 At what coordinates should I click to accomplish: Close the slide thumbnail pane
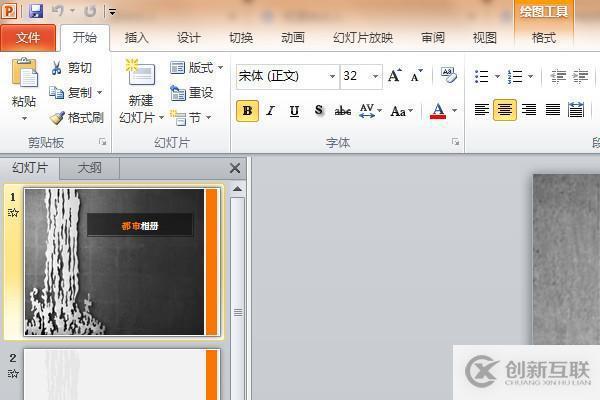click(235, 168)
